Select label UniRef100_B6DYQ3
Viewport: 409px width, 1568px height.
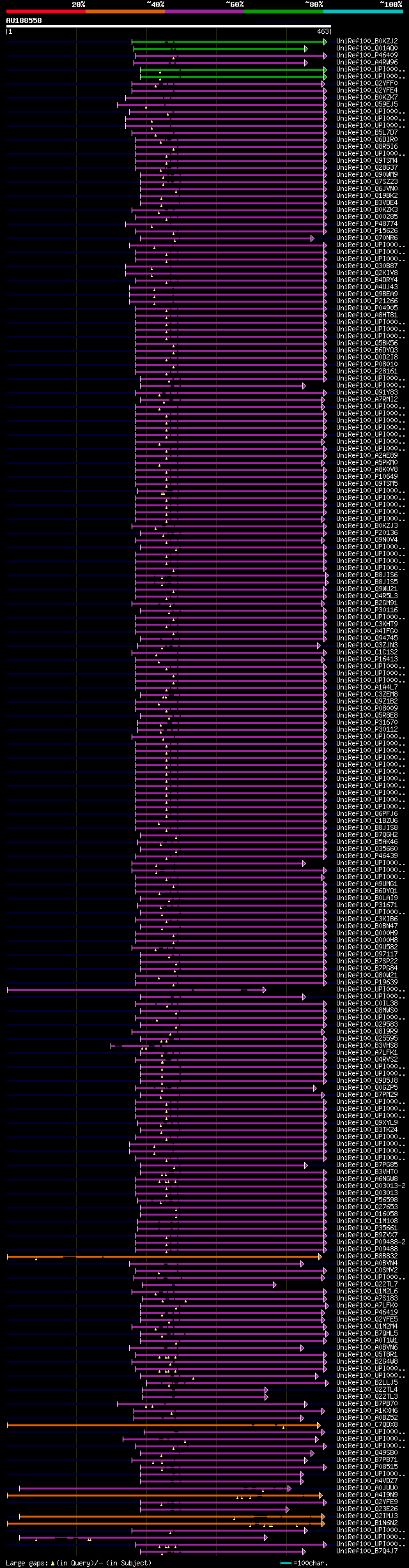pyautogui.click(x=367, y=350)
